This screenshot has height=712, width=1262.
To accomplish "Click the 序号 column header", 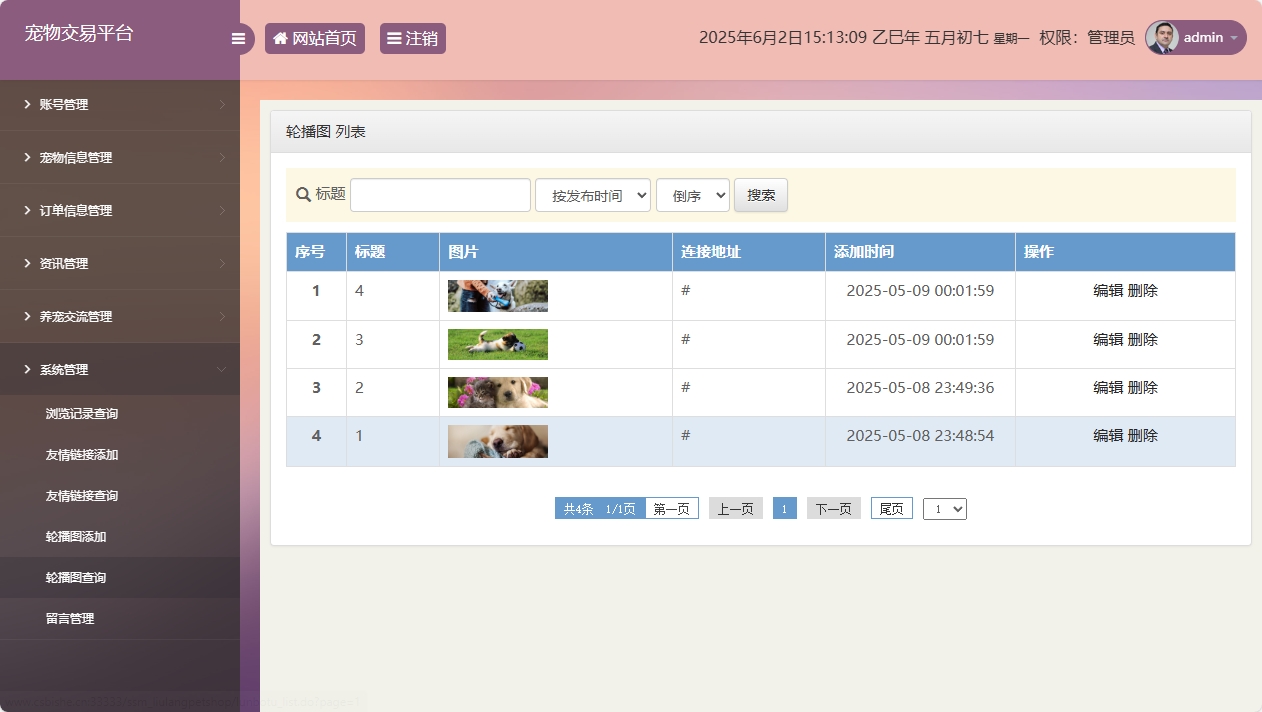I will click(x=316, y=252).
